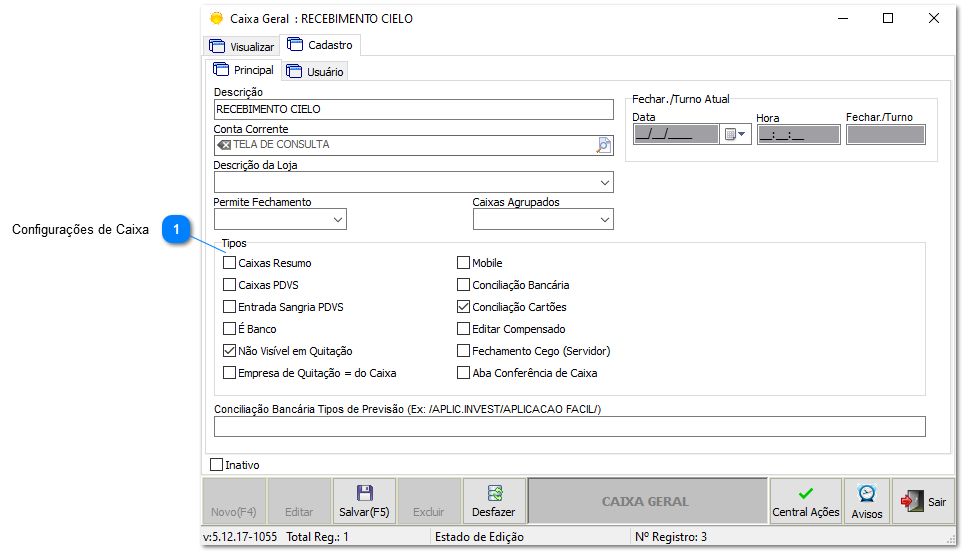Screen dimensions: 965x554
Task: Uncheck Conciliação Cartões checkbox
Action: 463,307
